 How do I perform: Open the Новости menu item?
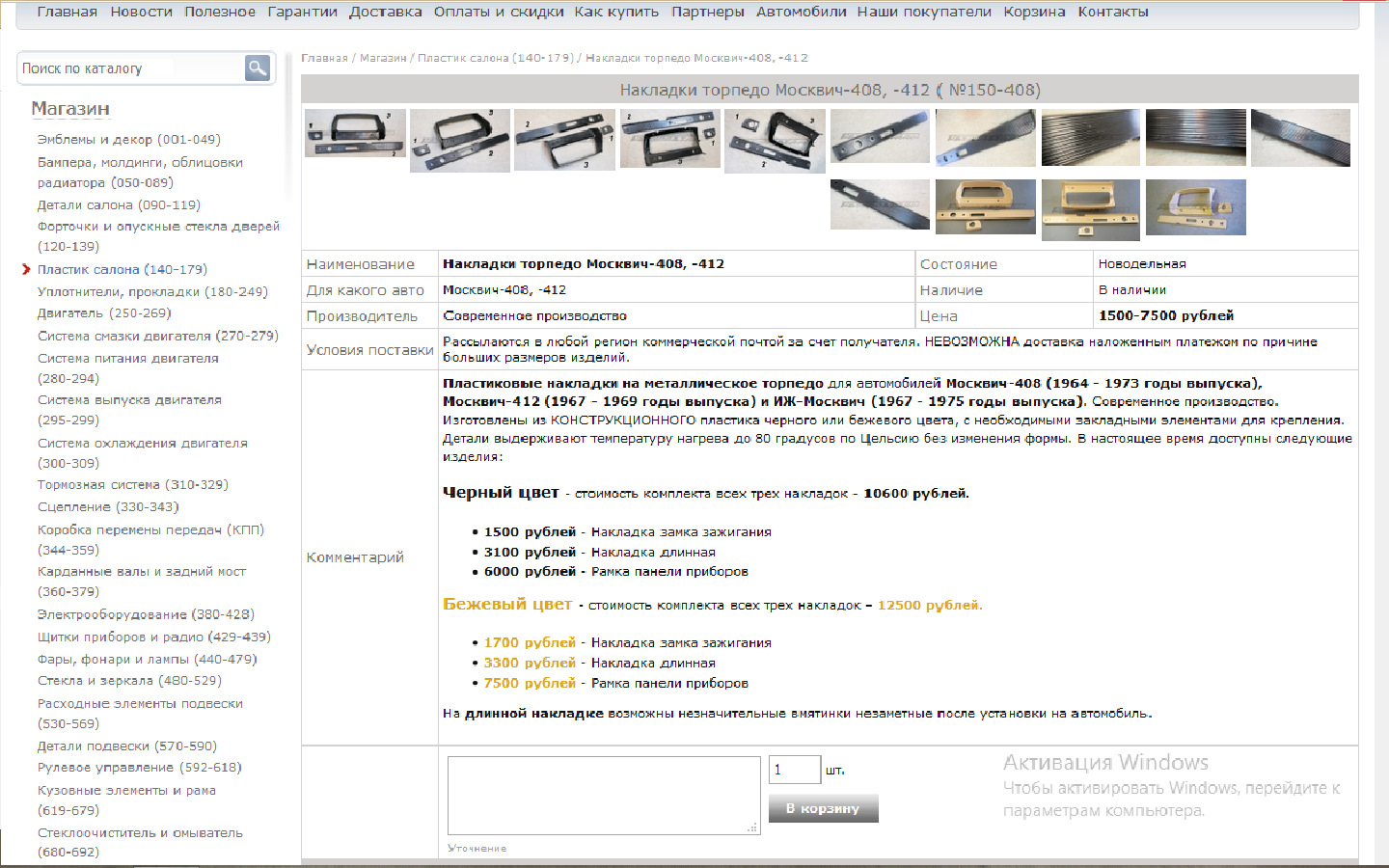pos(141,12)
